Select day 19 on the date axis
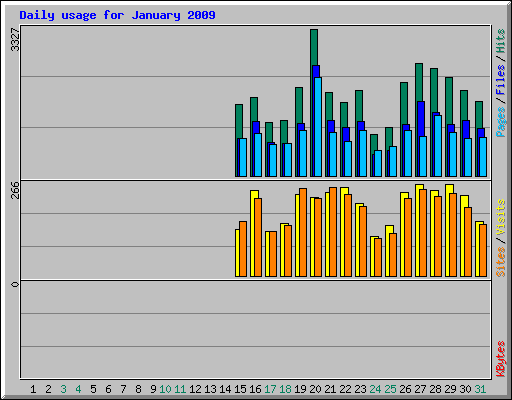Viewport: 512px width, 400px height. [x=300, y=389]
